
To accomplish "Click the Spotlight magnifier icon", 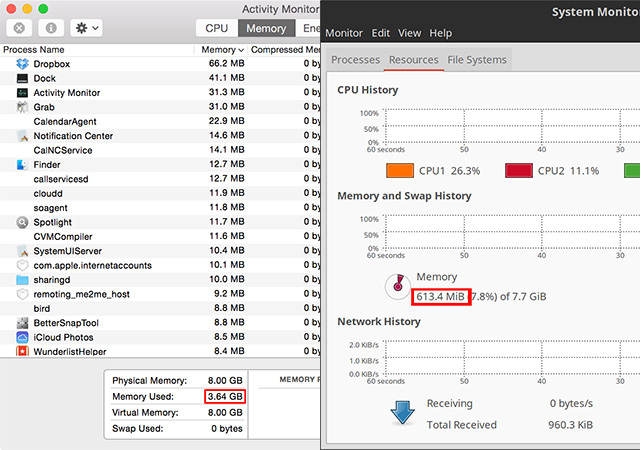I will click(x=22, y=222).
